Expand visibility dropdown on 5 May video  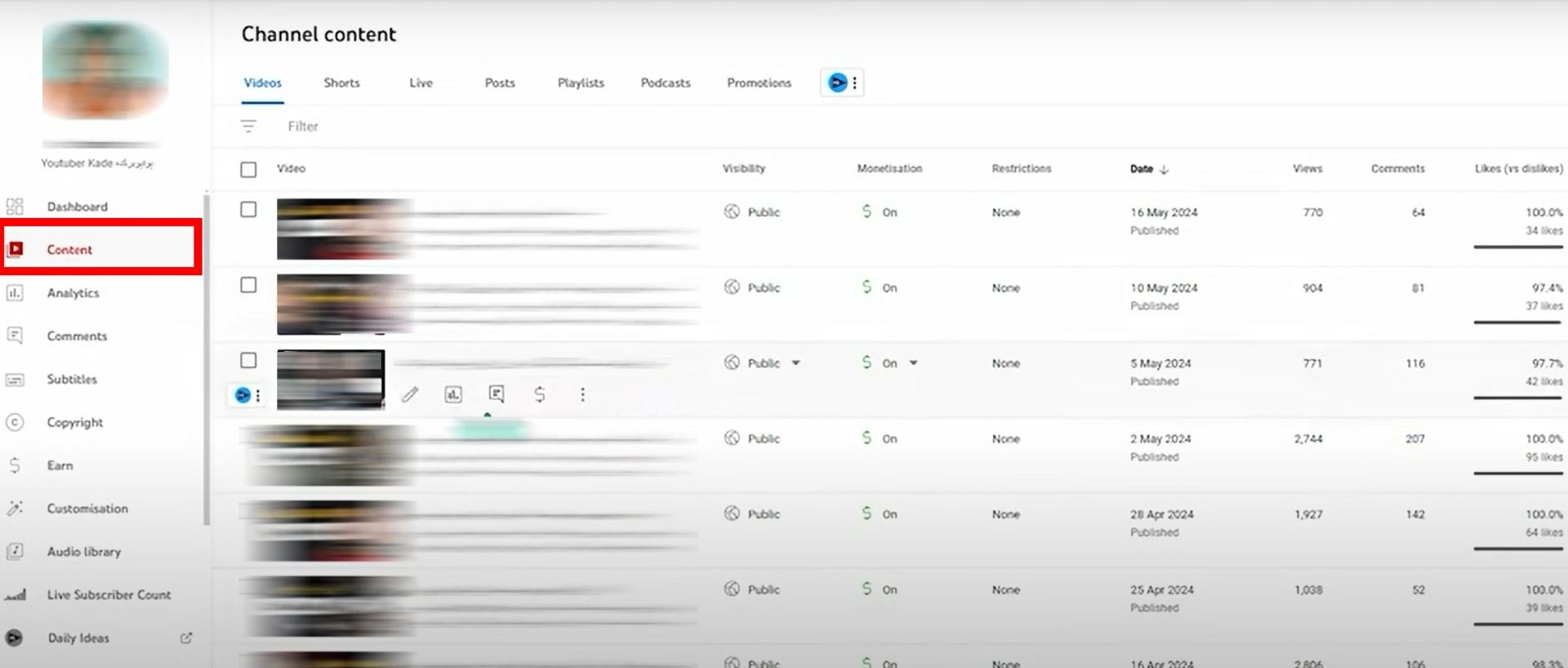(796, 363)
